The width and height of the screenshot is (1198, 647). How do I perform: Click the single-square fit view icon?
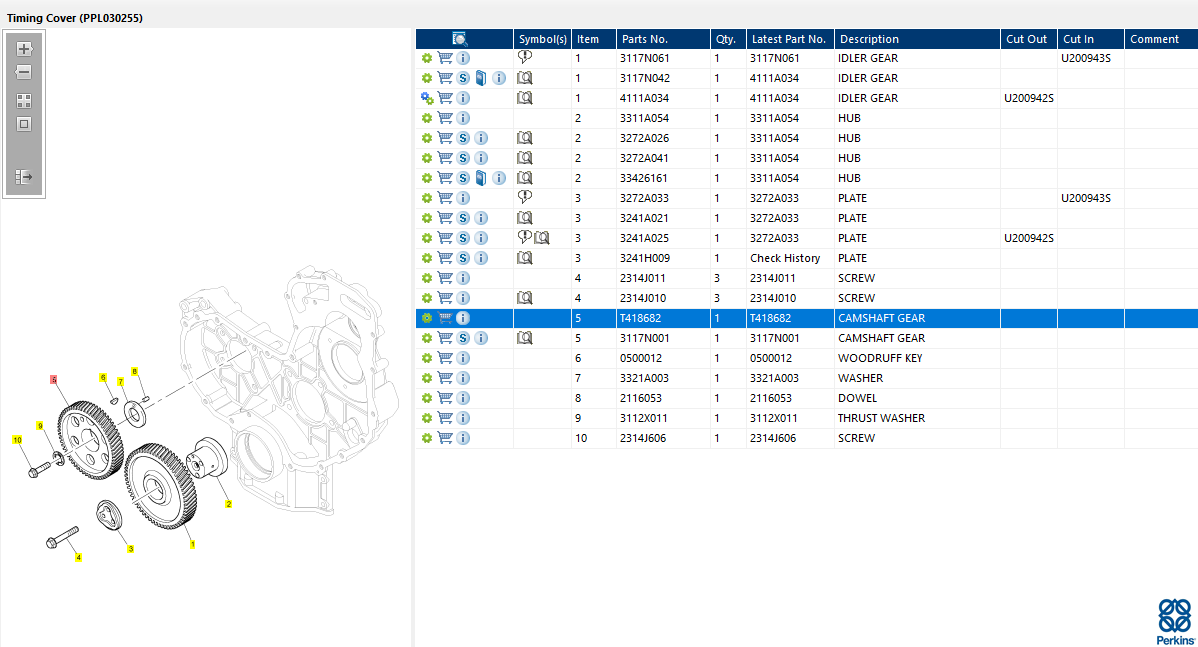coord(24,124)
